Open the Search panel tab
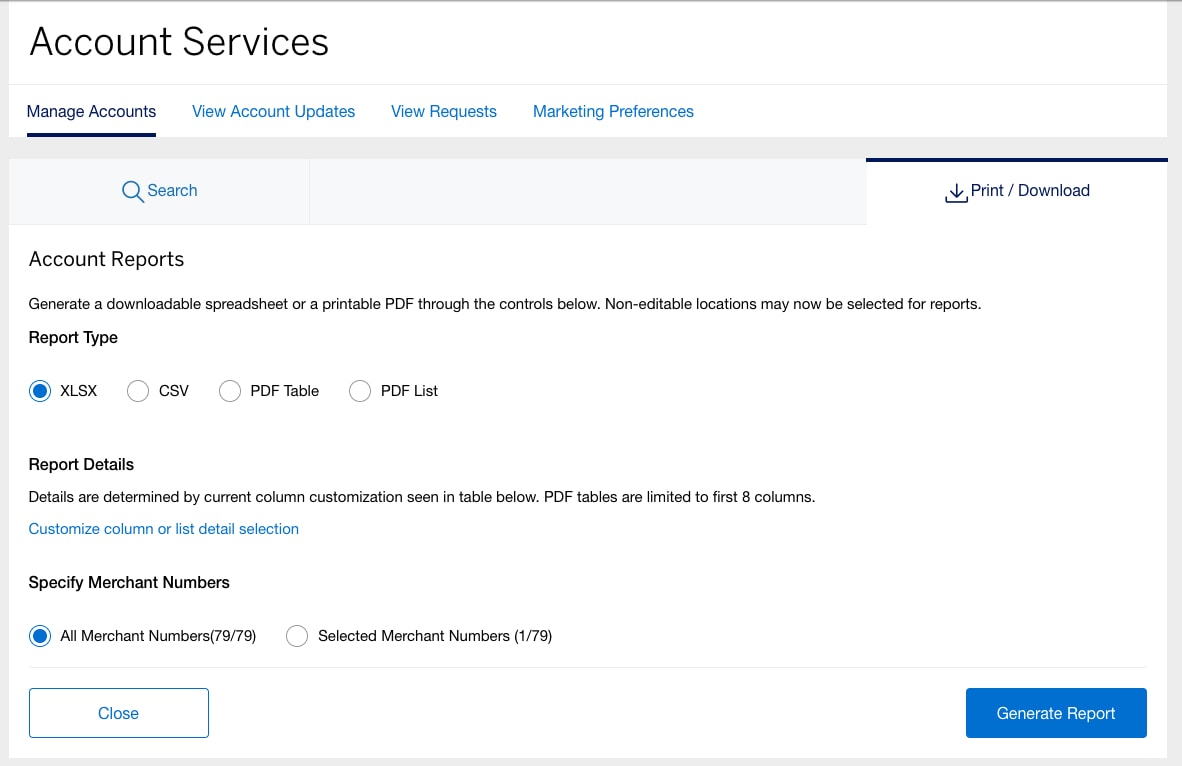Screen dimensions: 1182x766 coord(159,192)
